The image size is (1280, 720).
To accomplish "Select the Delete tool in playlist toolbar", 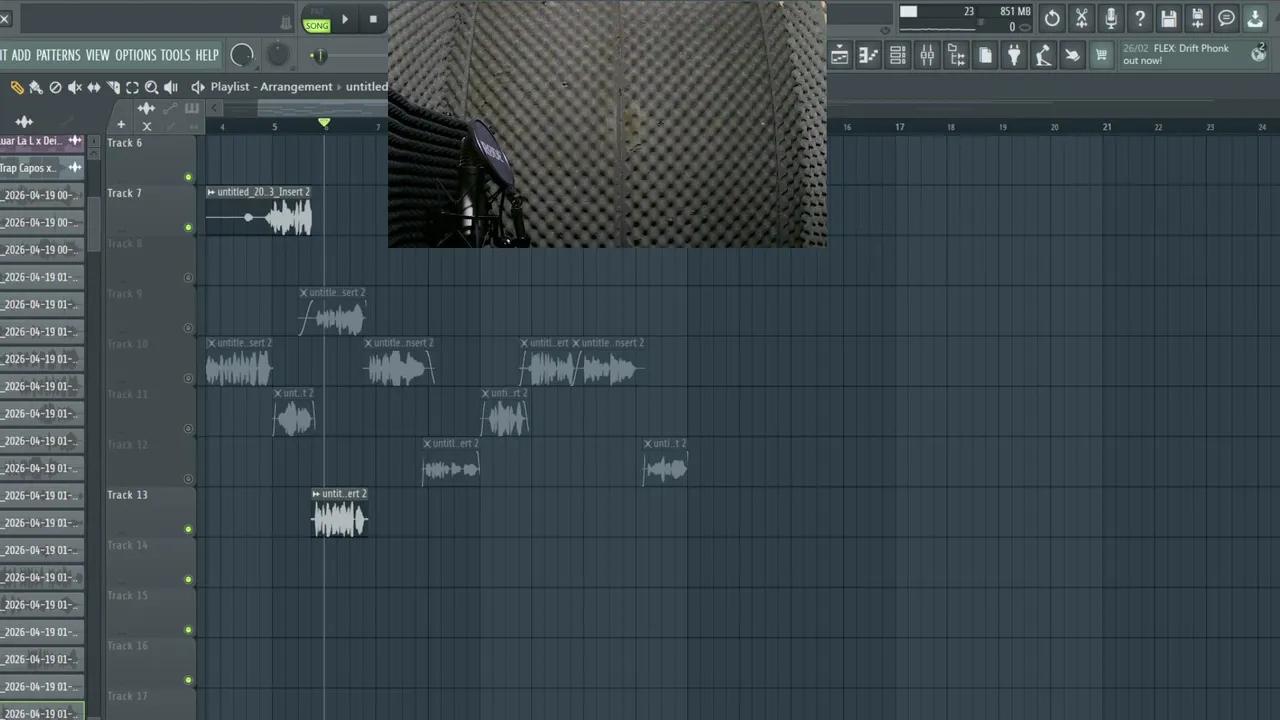I will coord(55,87).
